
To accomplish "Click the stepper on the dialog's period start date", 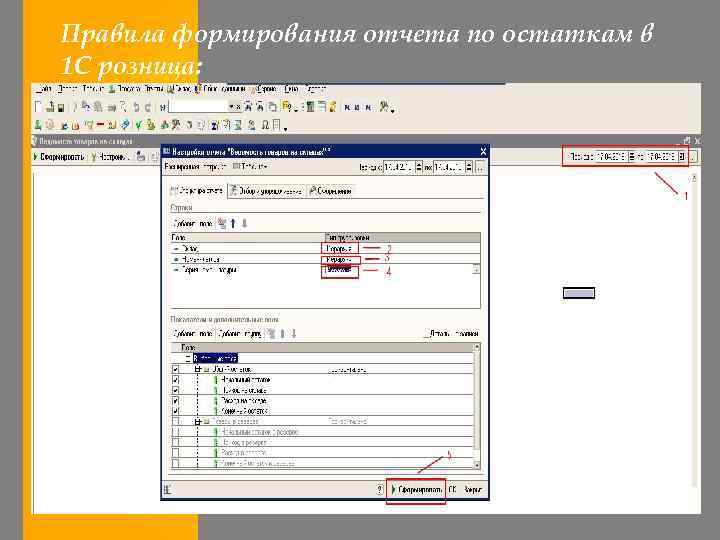I will pos(419,167).
